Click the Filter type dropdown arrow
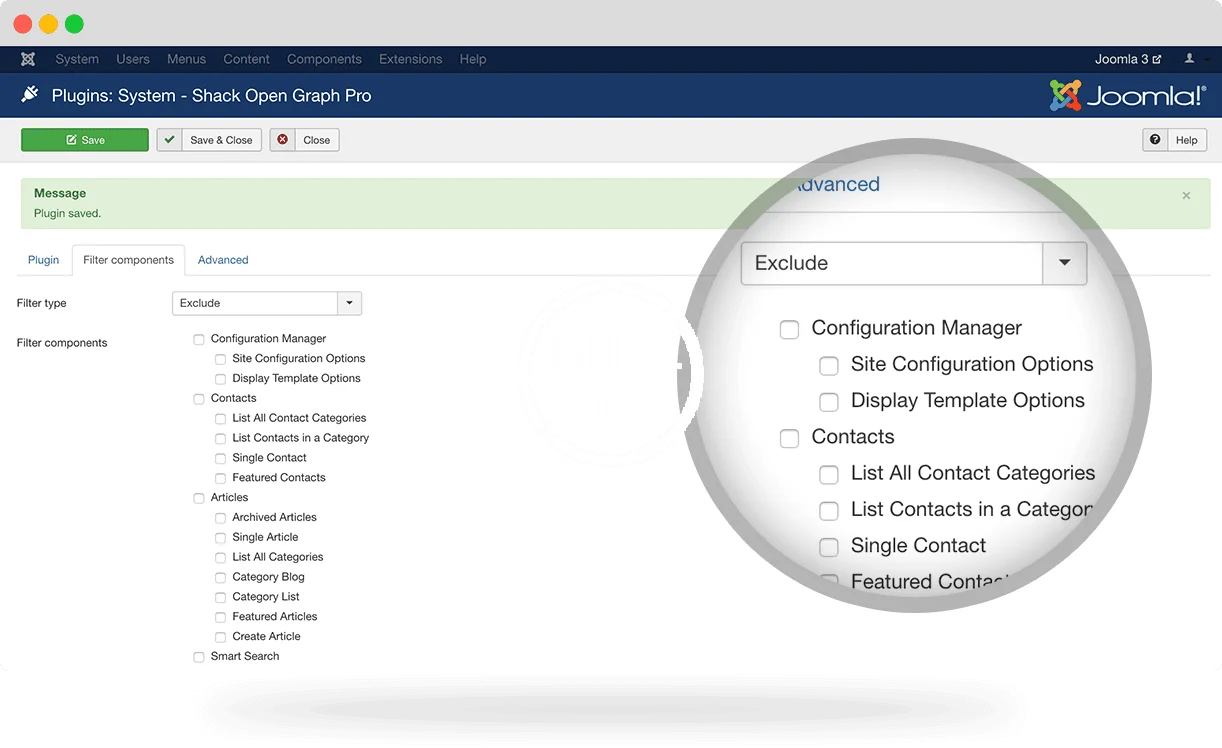Viewport: 1222px width, 748px height. [350, 303]
